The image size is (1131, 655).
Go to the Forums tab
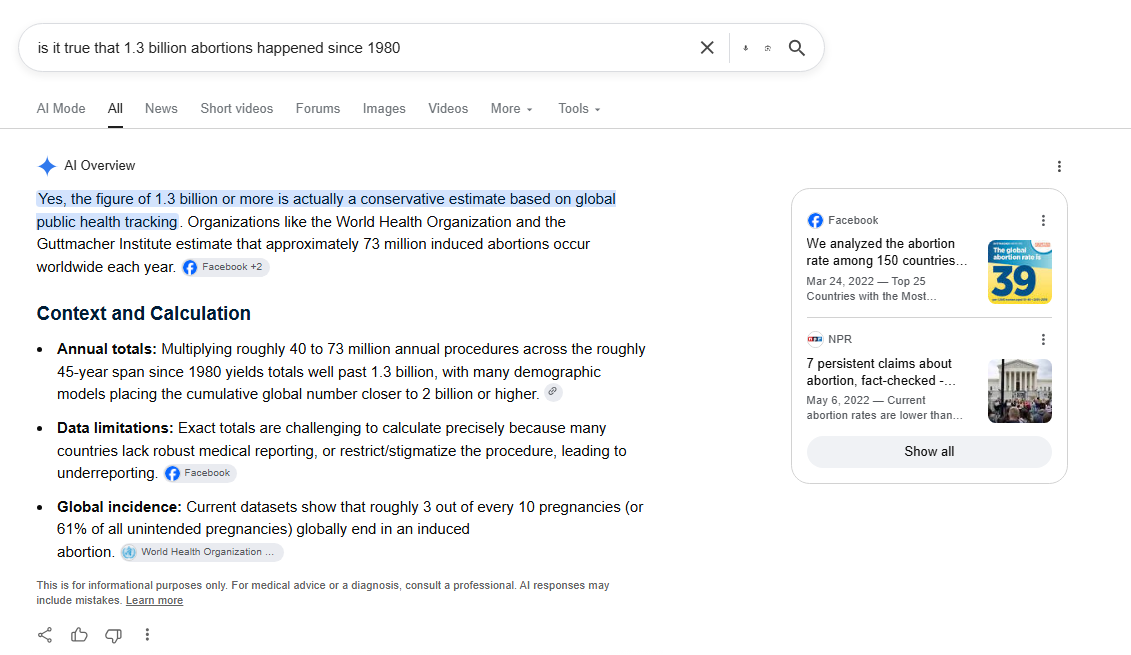pyautogui.click(x=317, y=108)
